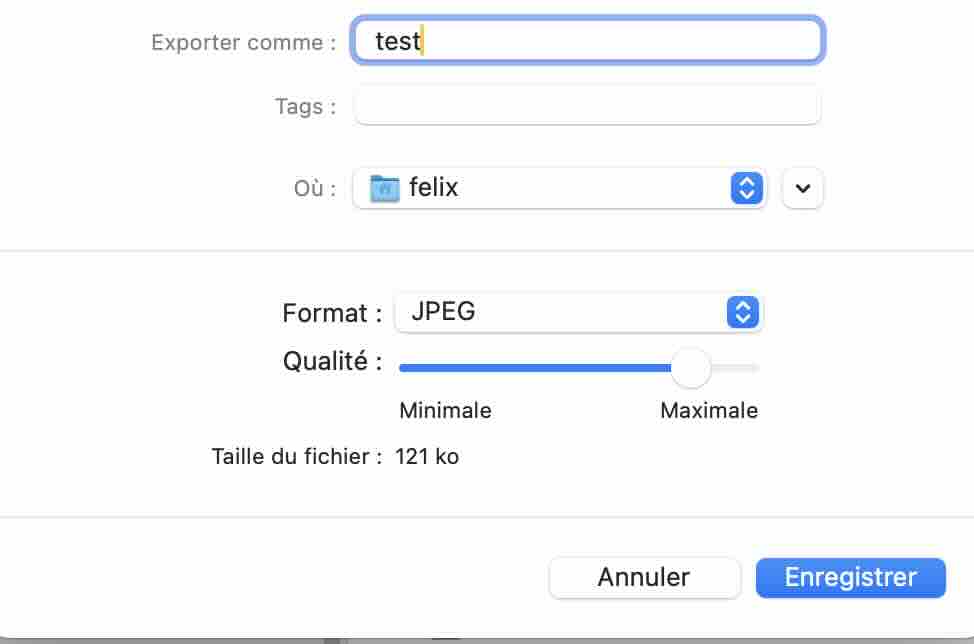974x644 pixels.
Task: Click the Qualité slider knob
Action: (691, 368)
